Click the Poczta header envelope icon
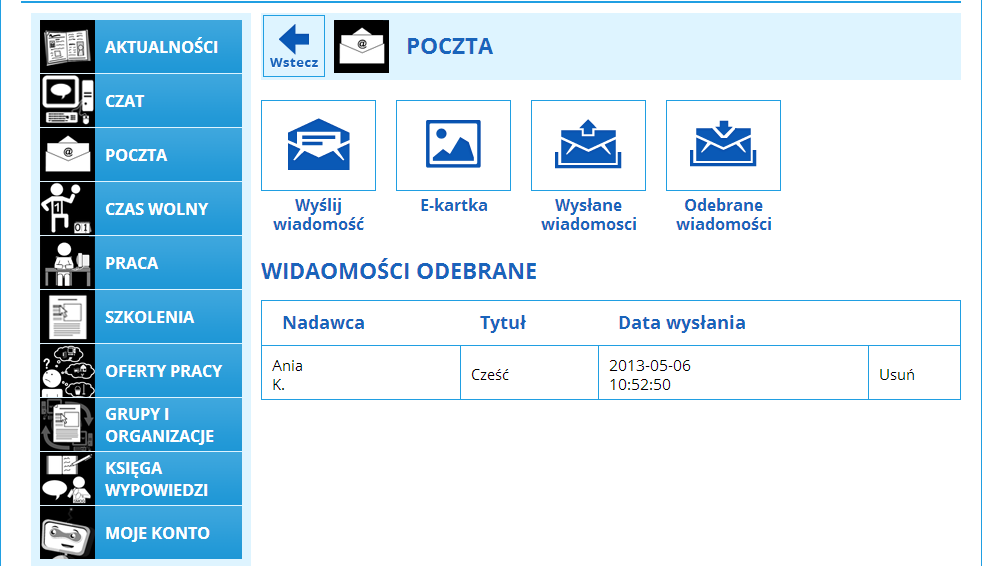This screenshot has height=566, width=982. (361, 46)
